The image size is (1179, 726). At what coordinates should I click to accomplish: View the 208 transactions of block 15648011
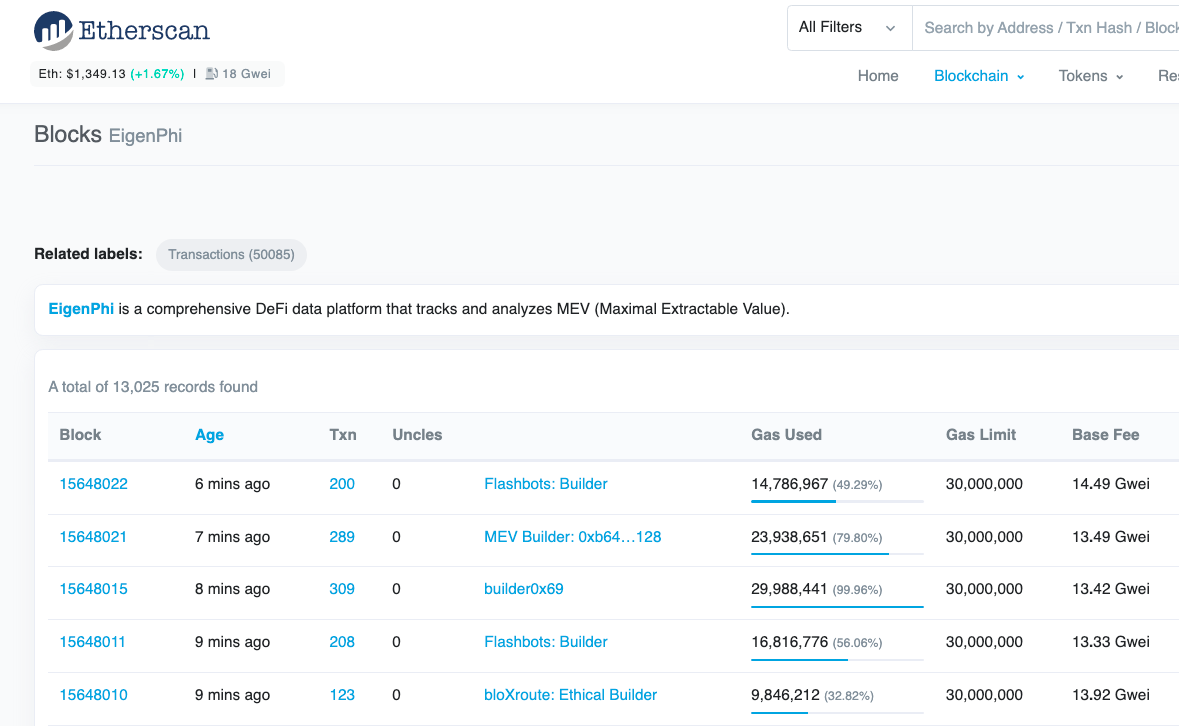[342, 642]
